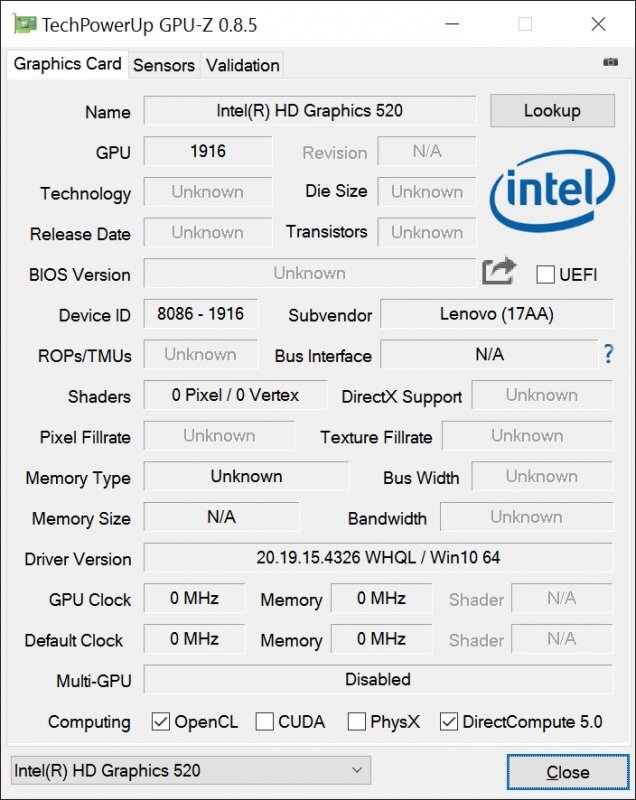Click the Device ID field showing 8086 - 1916

tap(200, 314)
